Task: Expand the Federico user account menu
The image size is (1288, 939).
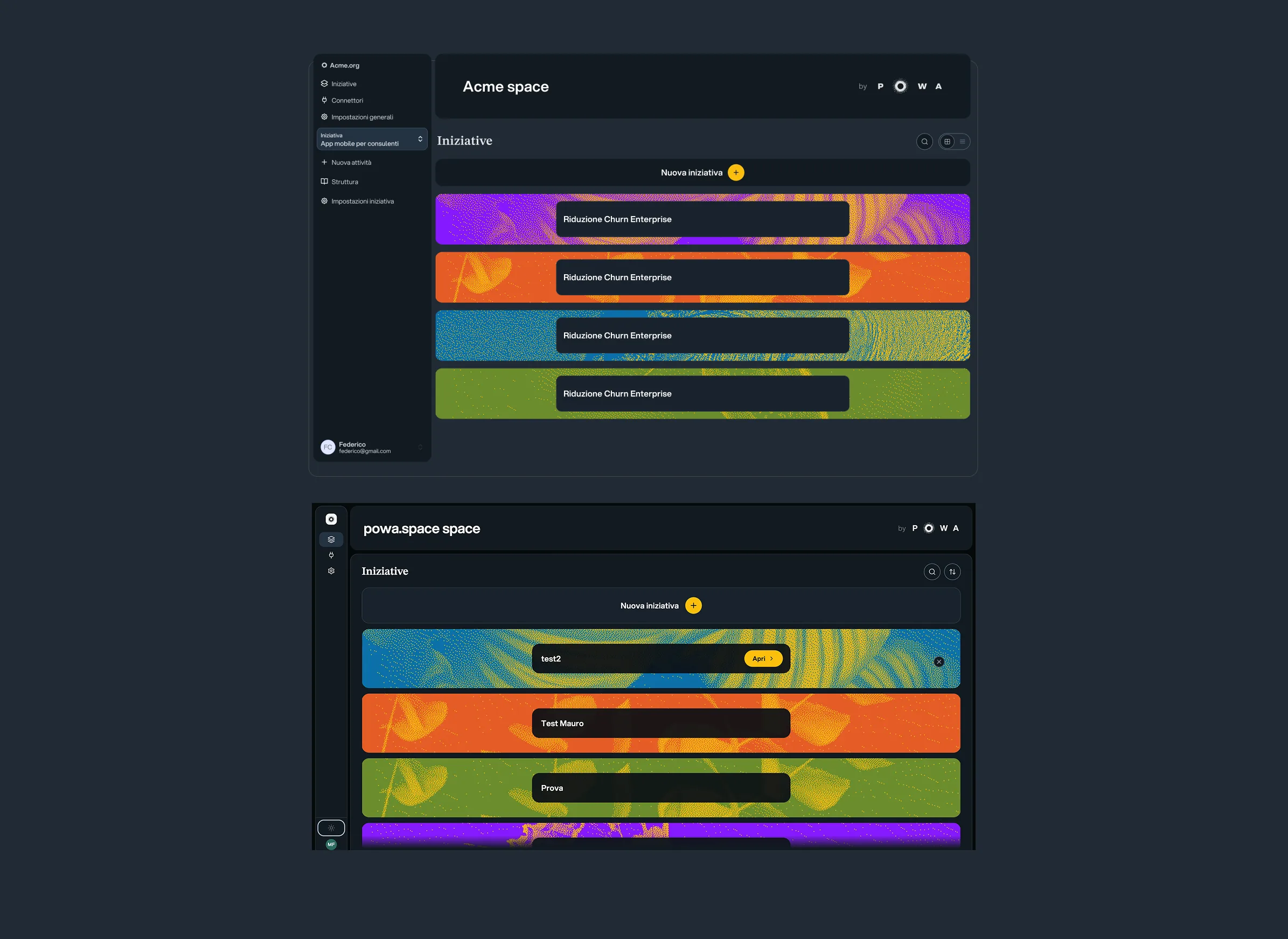Action: point(372,447)
